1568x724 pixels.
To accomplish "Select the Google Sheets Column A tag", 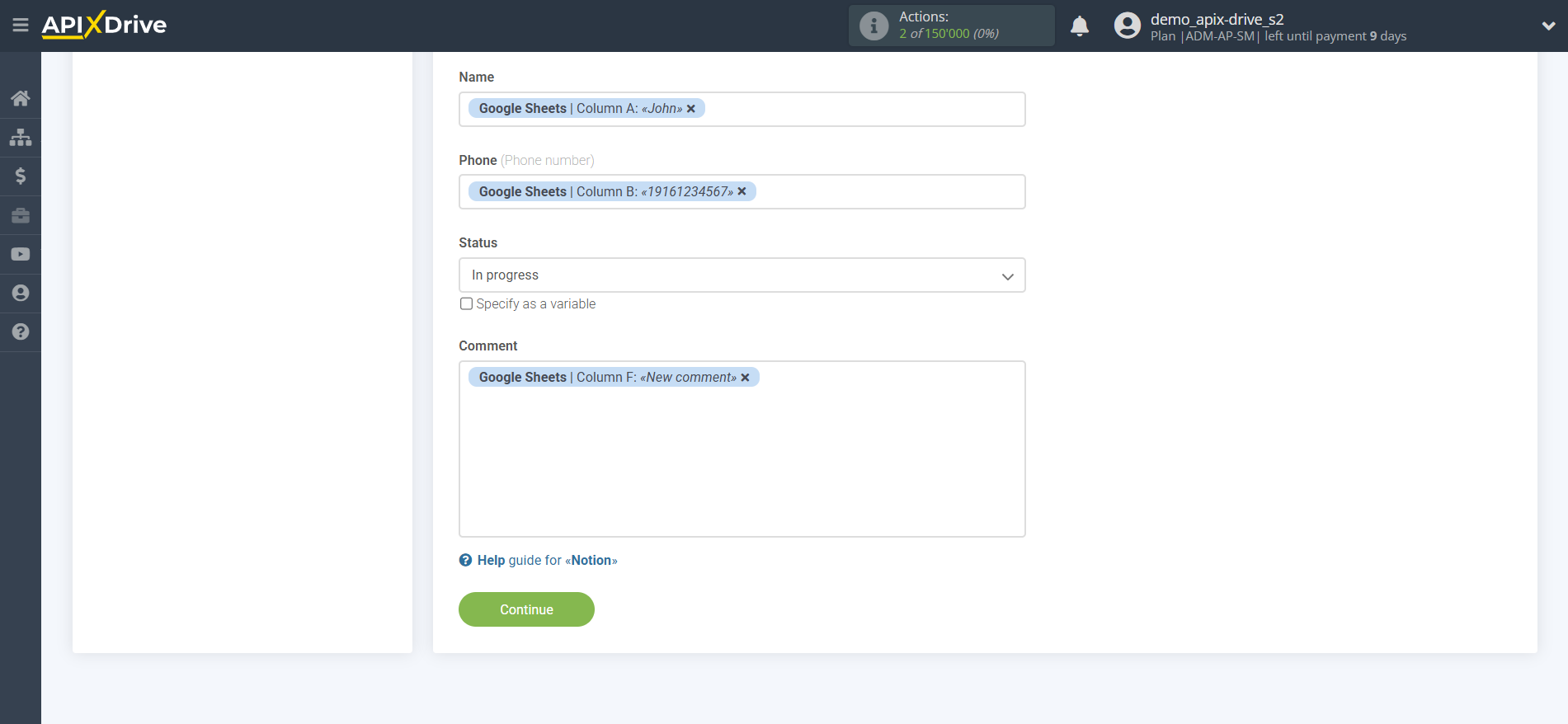I will click(586, 109).
